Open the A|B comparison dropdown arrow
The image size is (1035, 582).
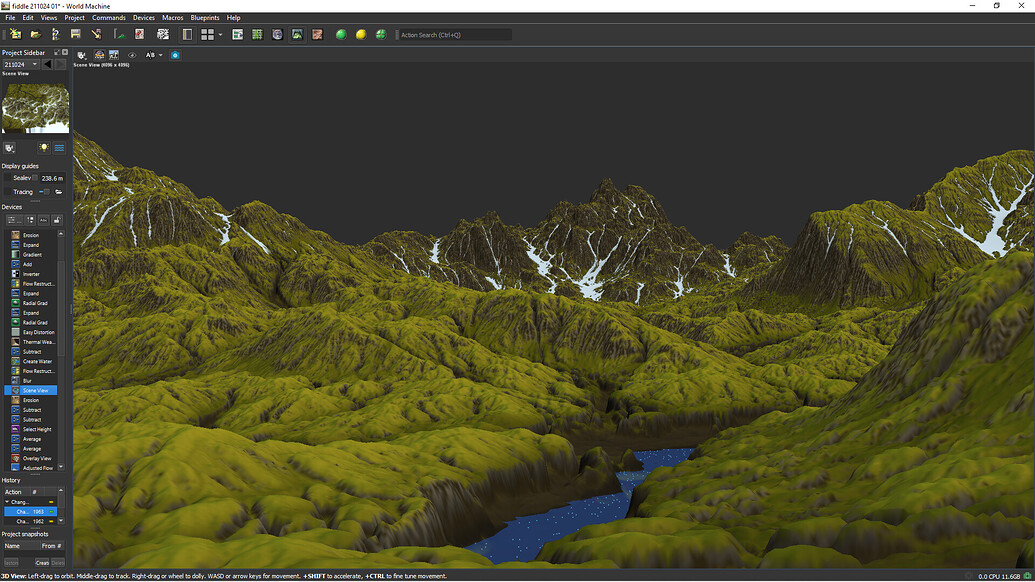160,55
